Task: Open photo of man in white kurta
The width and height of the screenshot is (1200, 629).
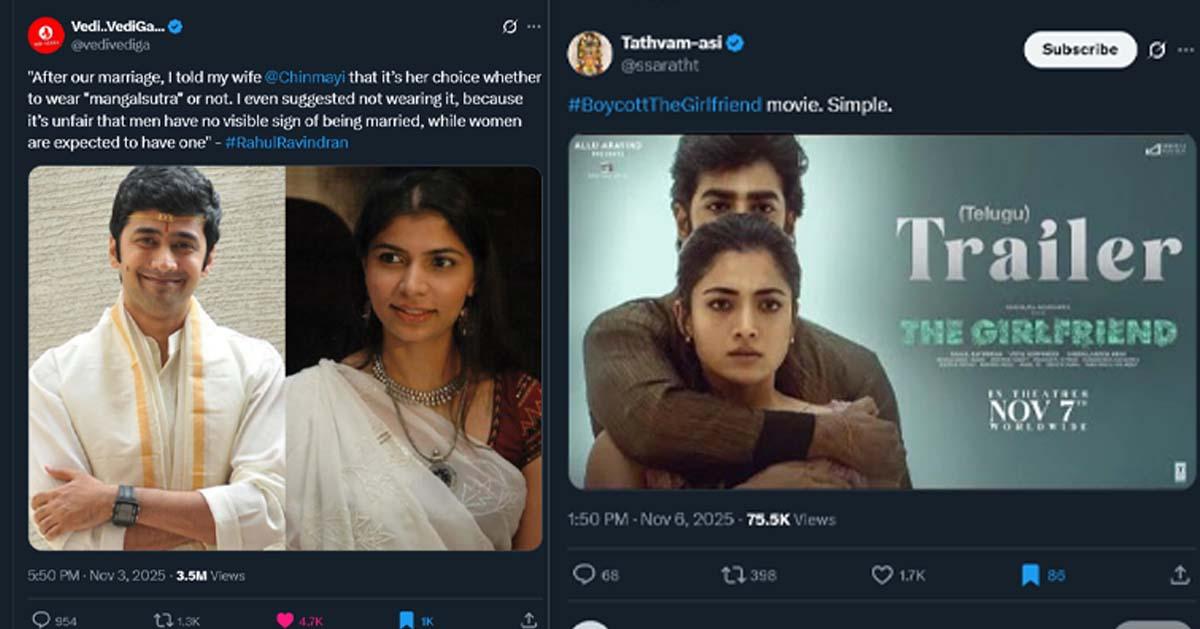Action: (157, 357)
